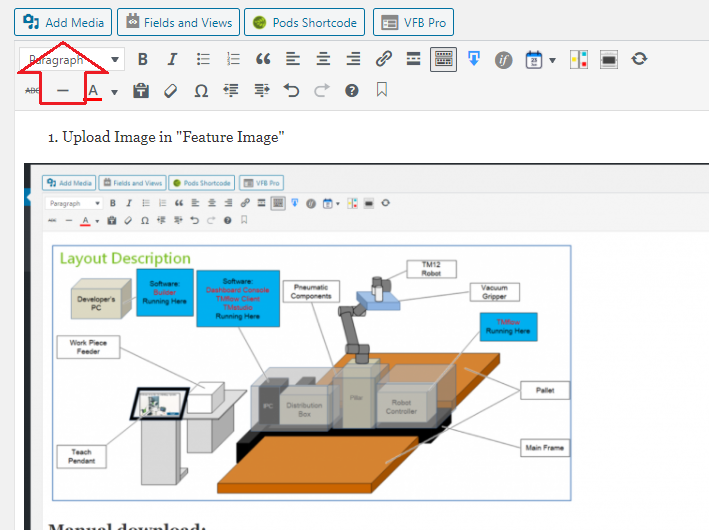Toggle paste as text
This screenshot has width=709, height=530.
tap(141, 91)
